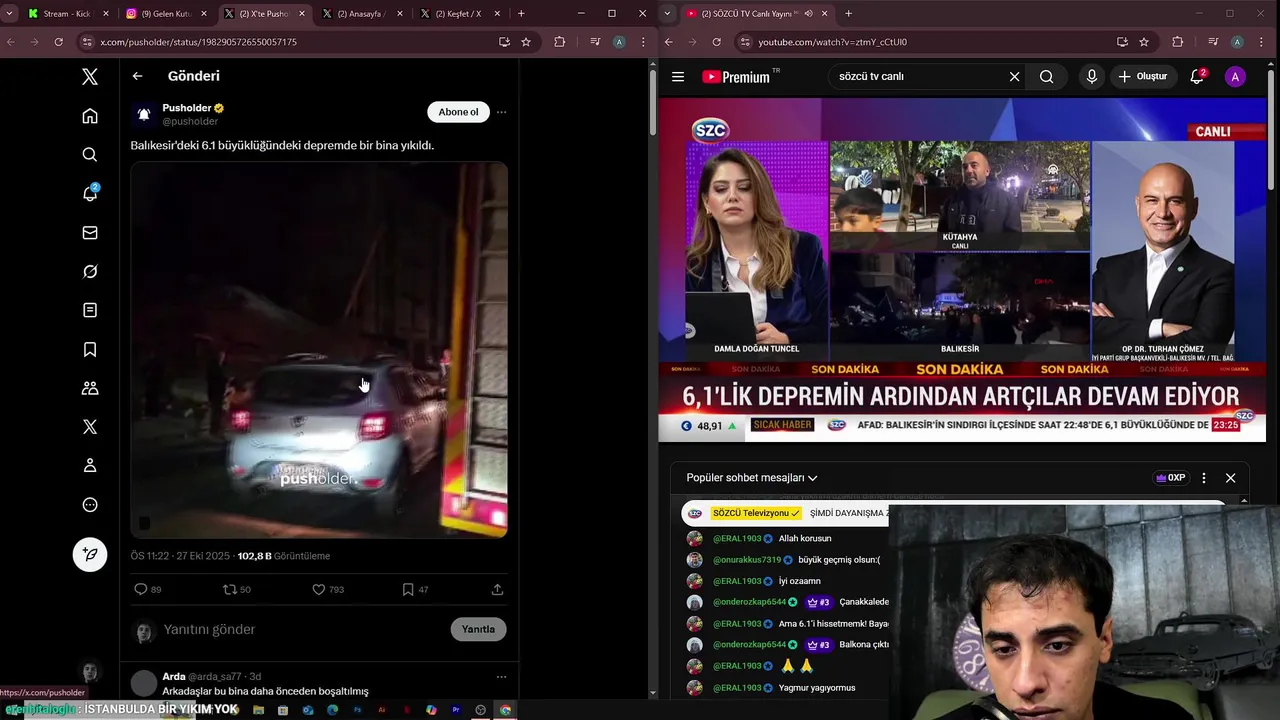
Task: Expand Popüler sohbet mesajları dropdown
Action: (x=752, y=478)
